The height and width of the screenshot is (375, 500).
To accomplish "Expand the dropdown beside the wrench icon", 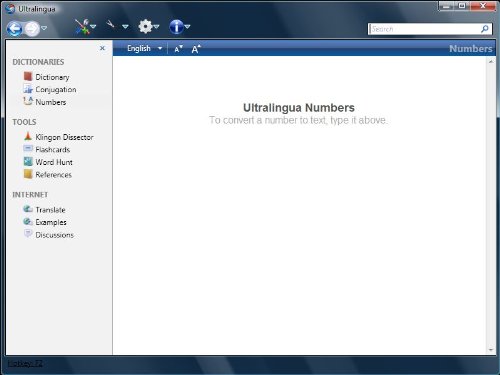I will tap(125, 26).
